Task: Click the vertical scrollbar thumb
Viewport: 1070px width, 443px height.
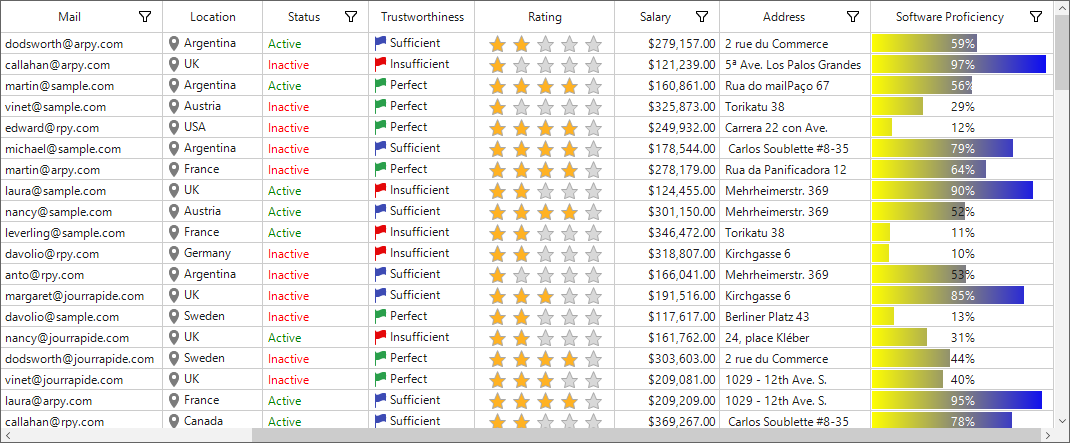Action: pyautogui.click(x=1062, y=52)
